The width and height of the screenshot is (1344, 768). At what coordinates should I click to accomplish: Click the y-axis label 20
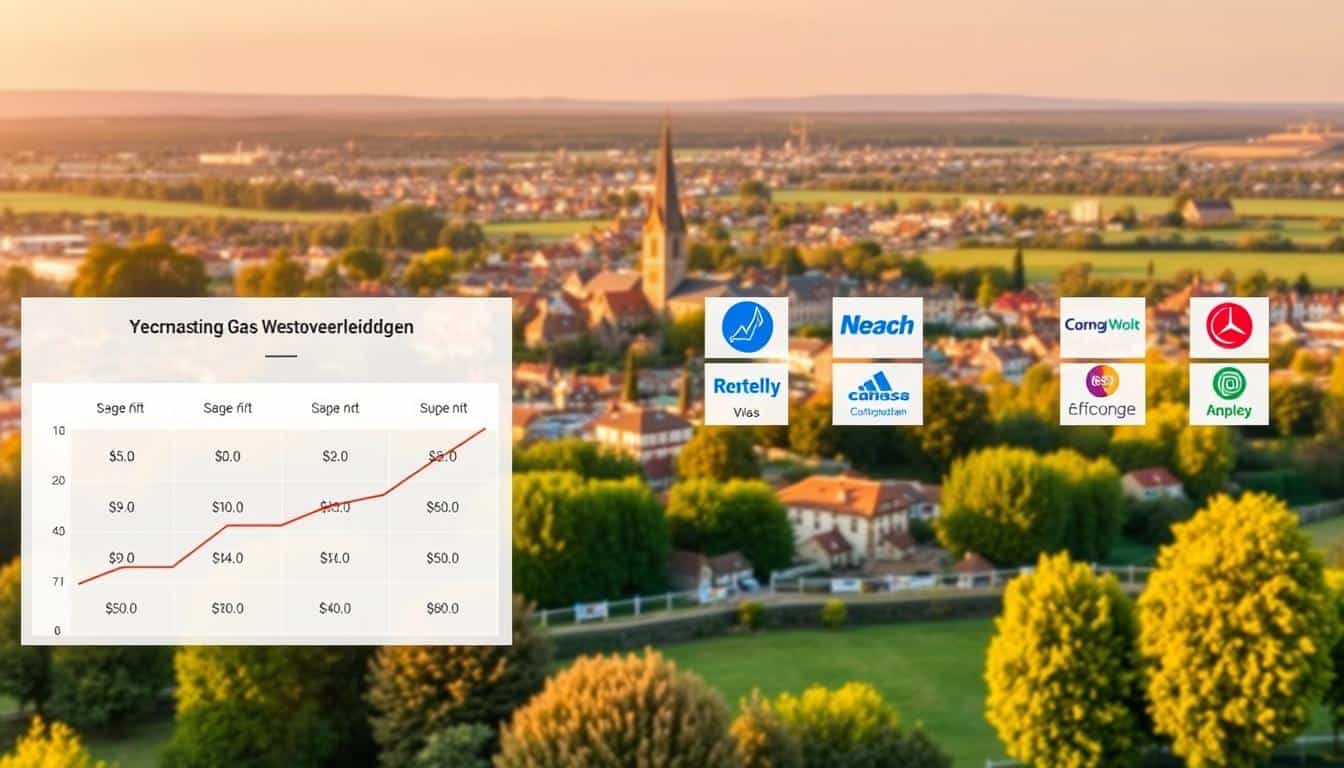[x=58, y=481]
